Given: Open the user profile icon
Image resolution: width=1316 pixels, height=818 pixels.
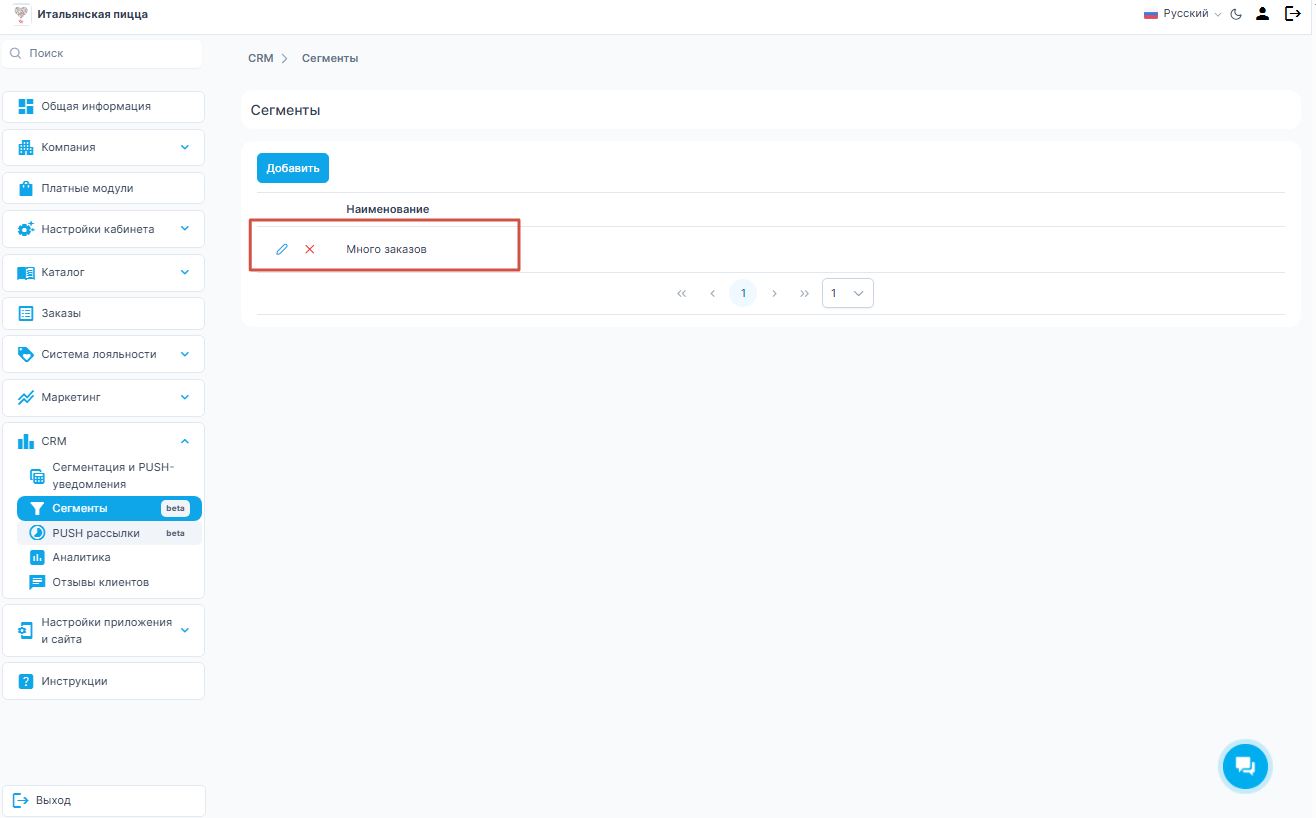Looking at the screenshot, I should coord(1262,14).
